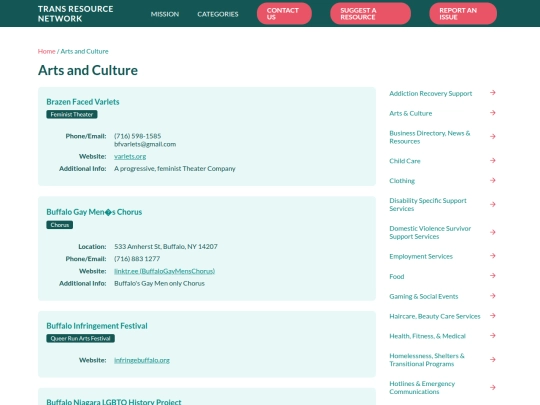Image resolution: width=540 pixels, height=405 pixels.
Task: Click arrow beside Domestic Violence Survivor Support Services
Action: pos(493,232)
